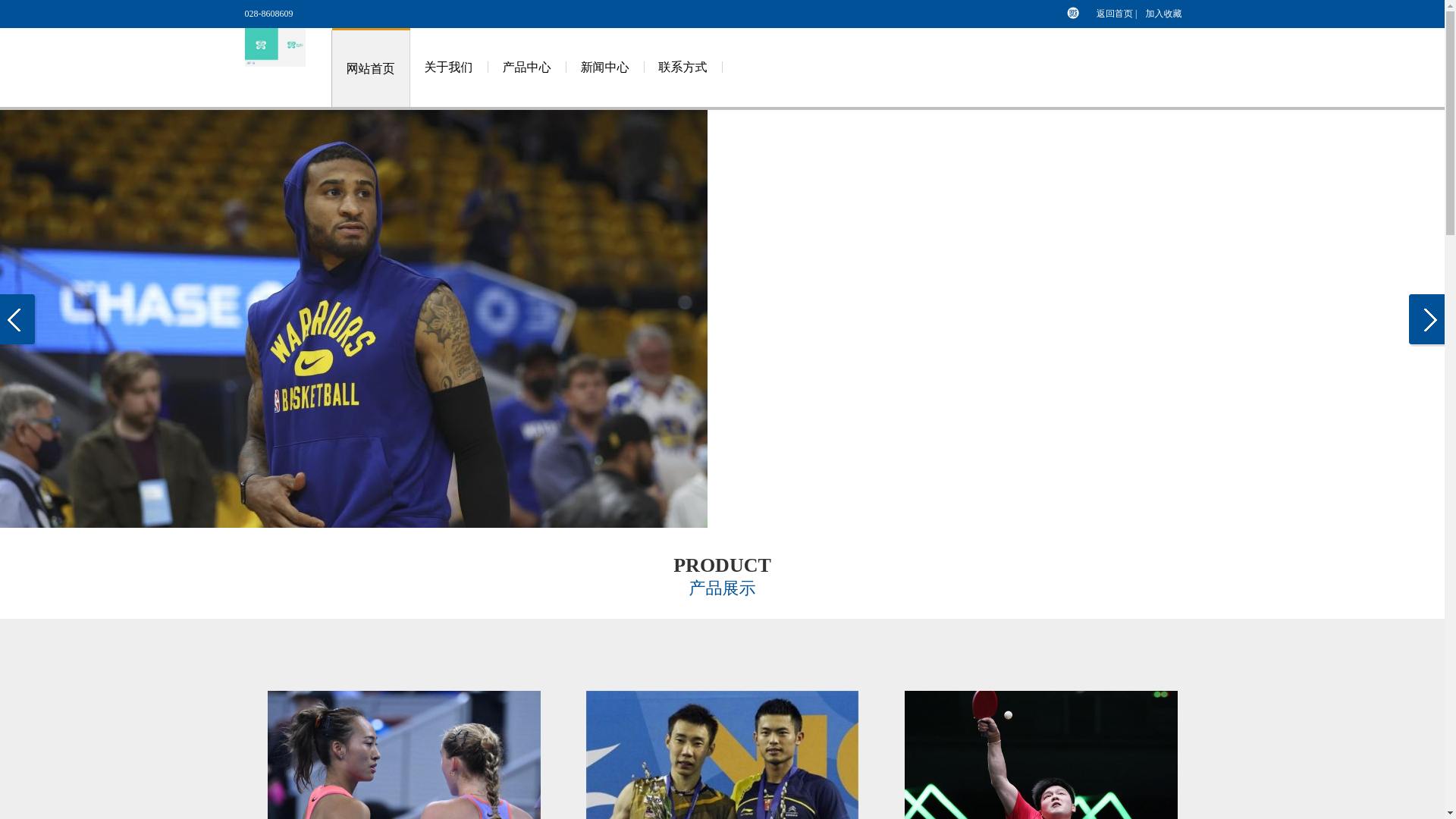This screenshot has height=819, width=1456.
Task: Click phone number 028-8608609
Action: (x=268, y=14)
